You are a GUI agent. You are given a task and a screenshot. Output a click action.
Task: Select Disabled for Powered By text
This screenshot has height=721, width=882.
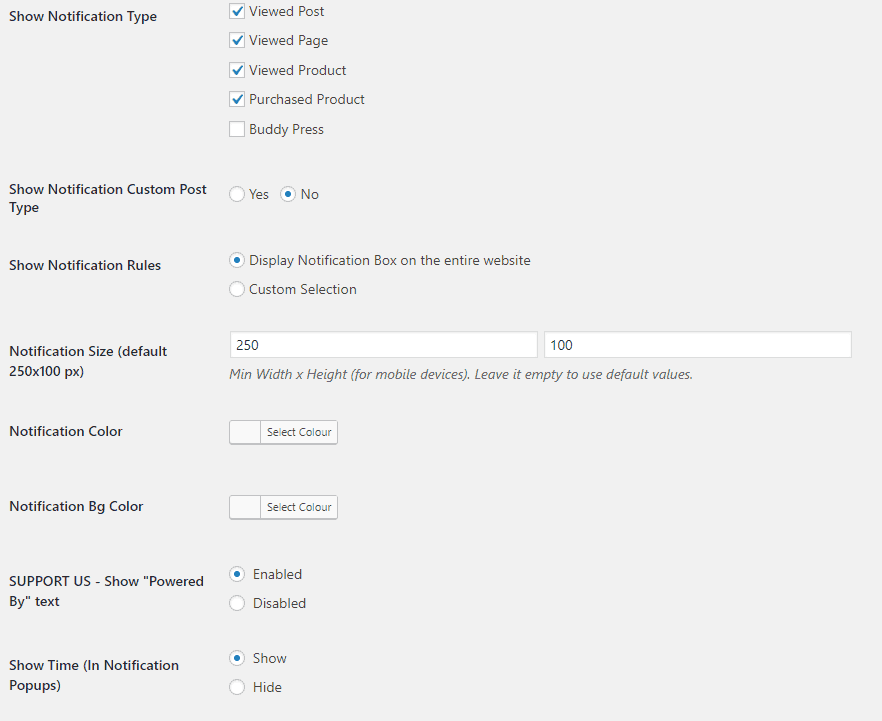237,603
